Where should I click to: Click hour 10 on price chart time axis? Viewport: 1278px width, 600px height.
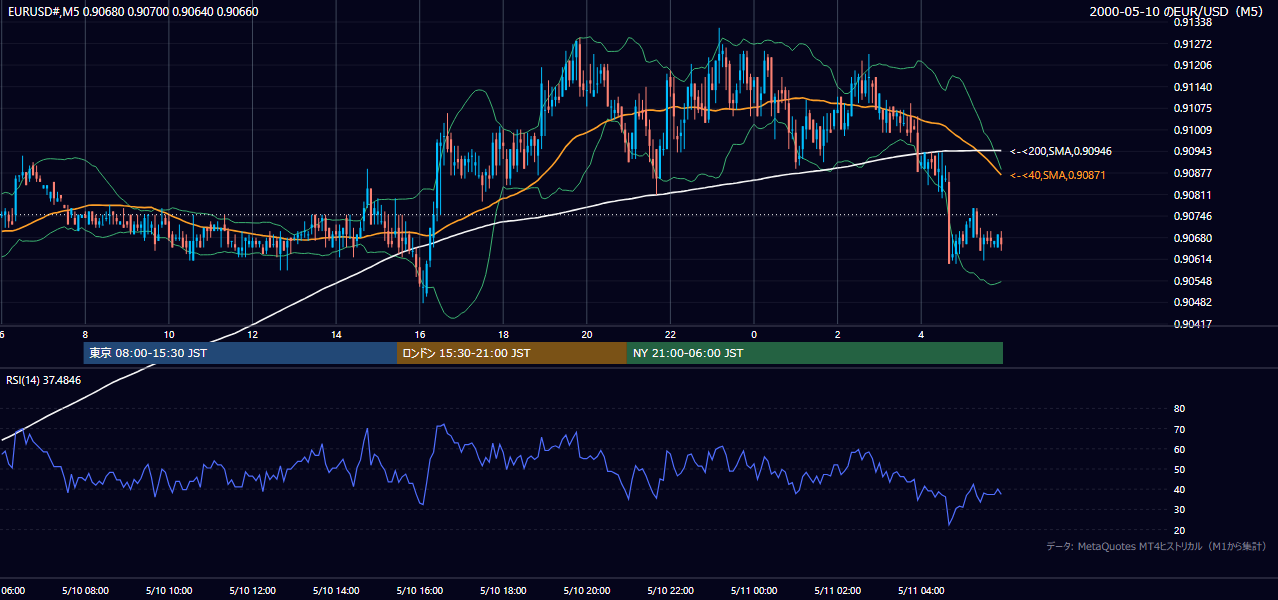[x=169, y=334]
